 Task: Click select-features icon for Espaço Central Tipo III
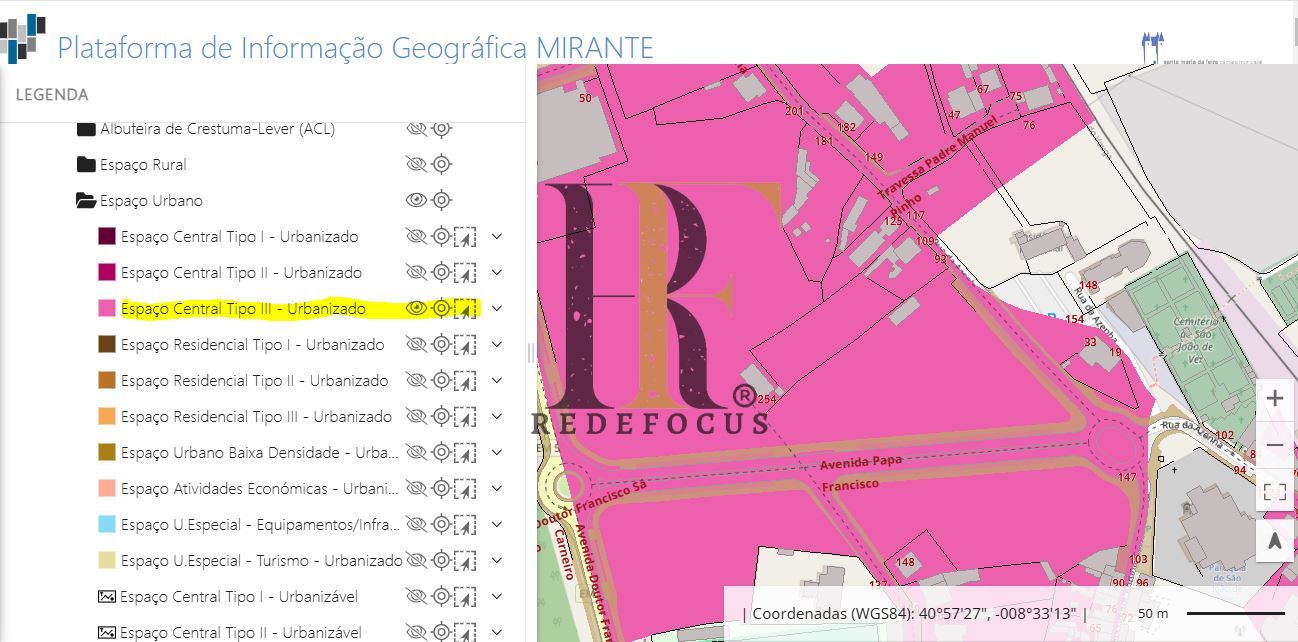point(465,309)
